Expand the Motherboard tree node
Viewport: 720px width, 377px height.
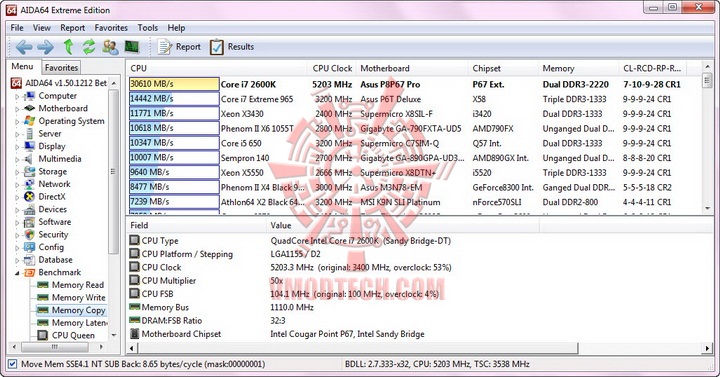[x=17, y=109]
